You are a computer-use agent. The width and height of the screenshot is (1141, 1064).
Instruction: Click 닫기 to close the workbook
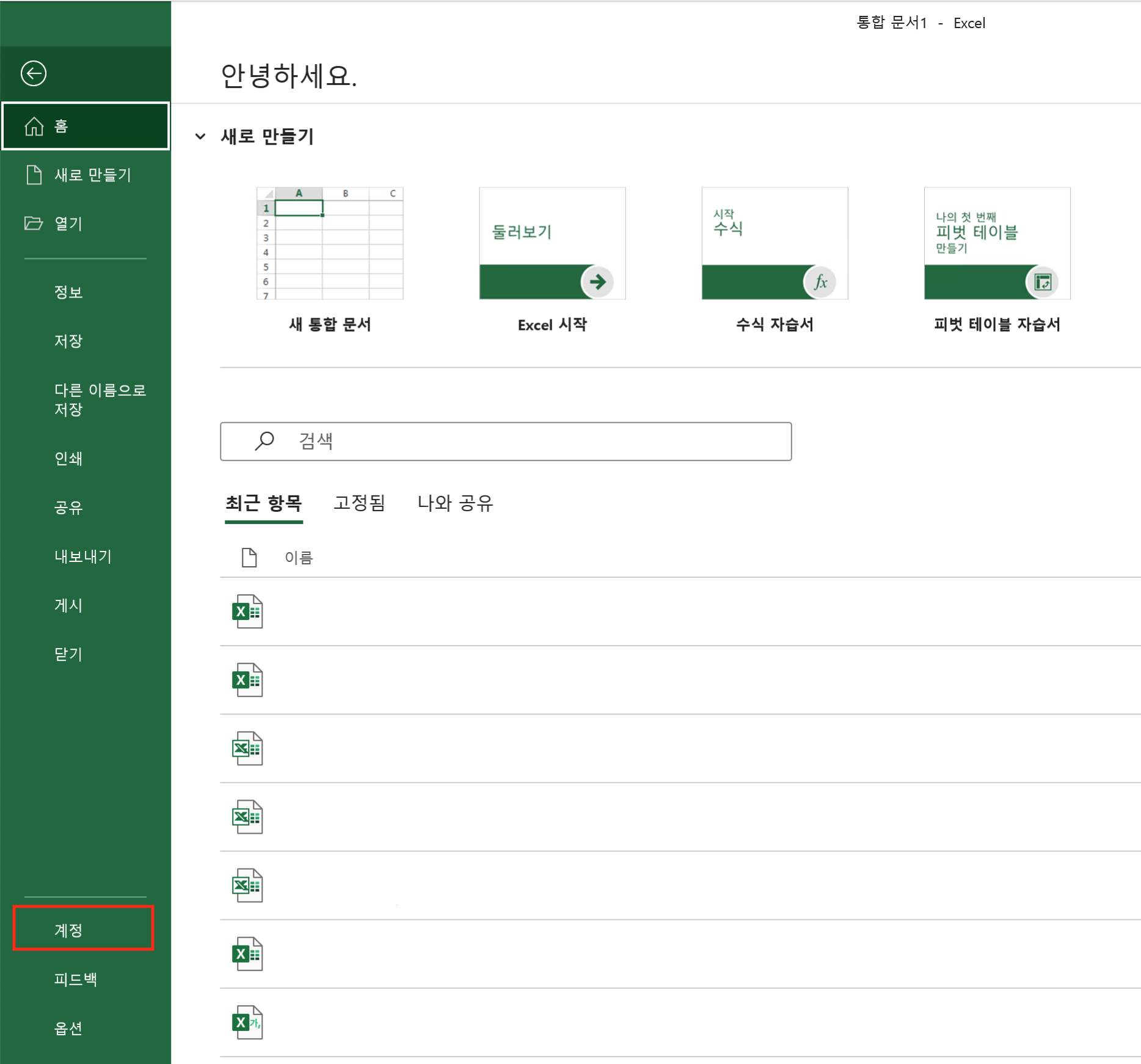tap(68, 654)
